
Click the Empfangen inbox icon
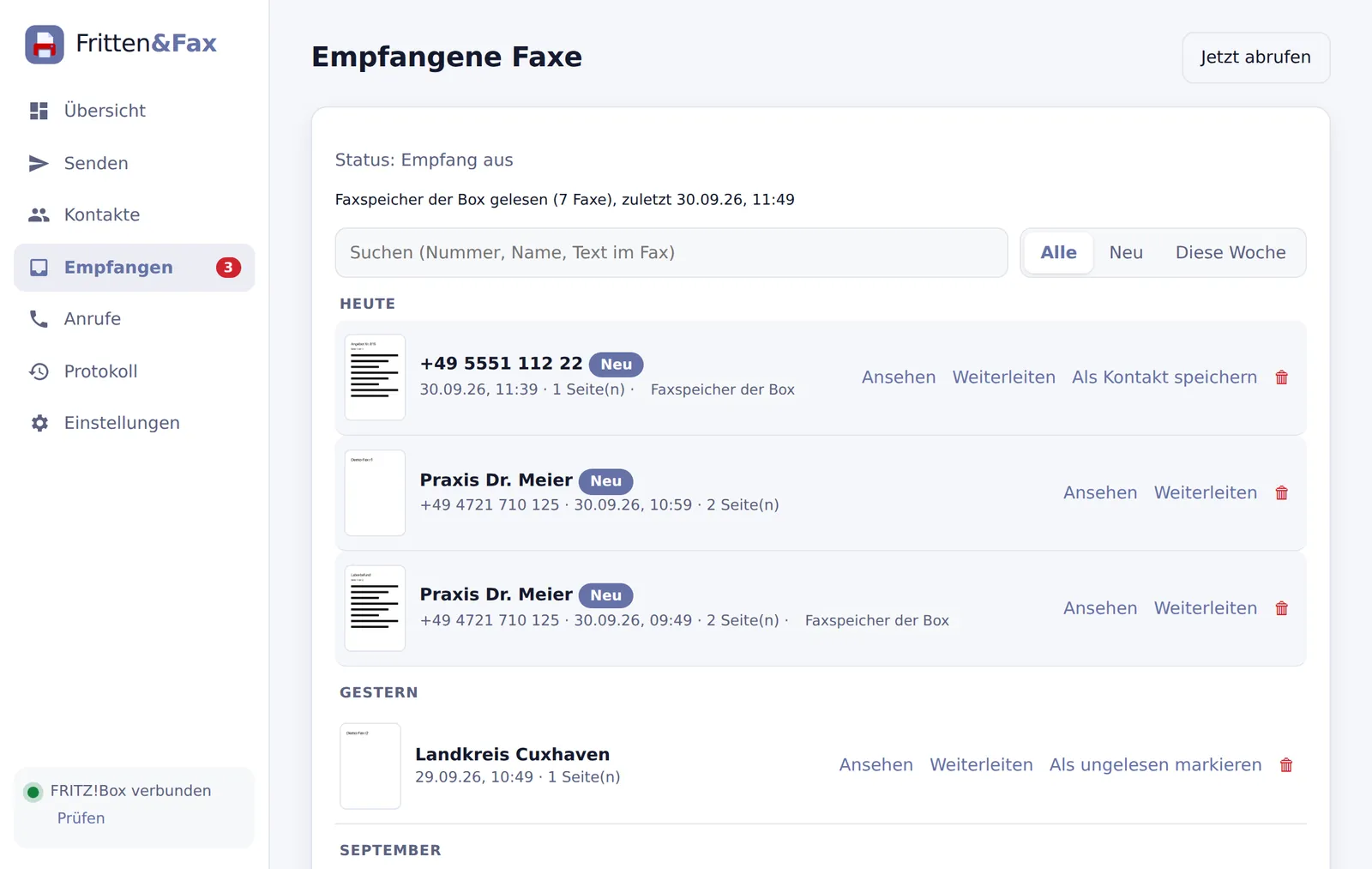tap(39, 268)
